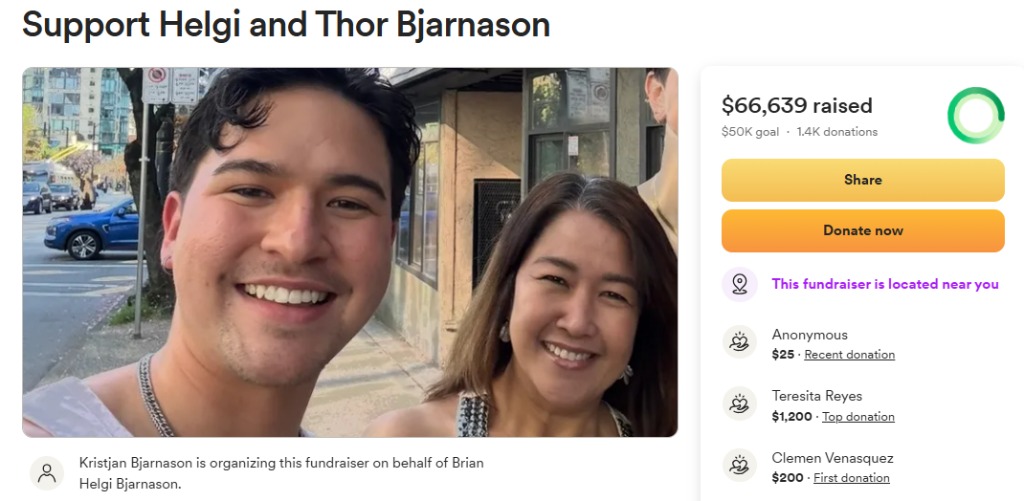Open the Recent donation link

850,355
